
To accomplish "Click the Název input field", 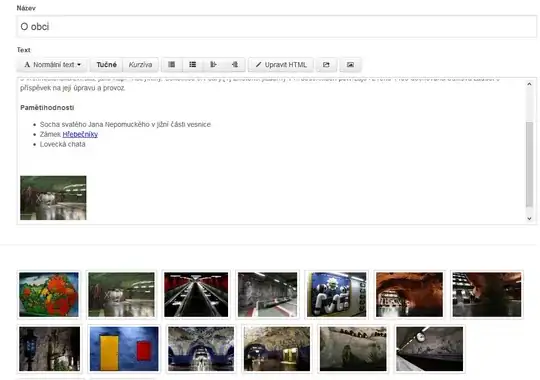I will (x=276, y=27).
